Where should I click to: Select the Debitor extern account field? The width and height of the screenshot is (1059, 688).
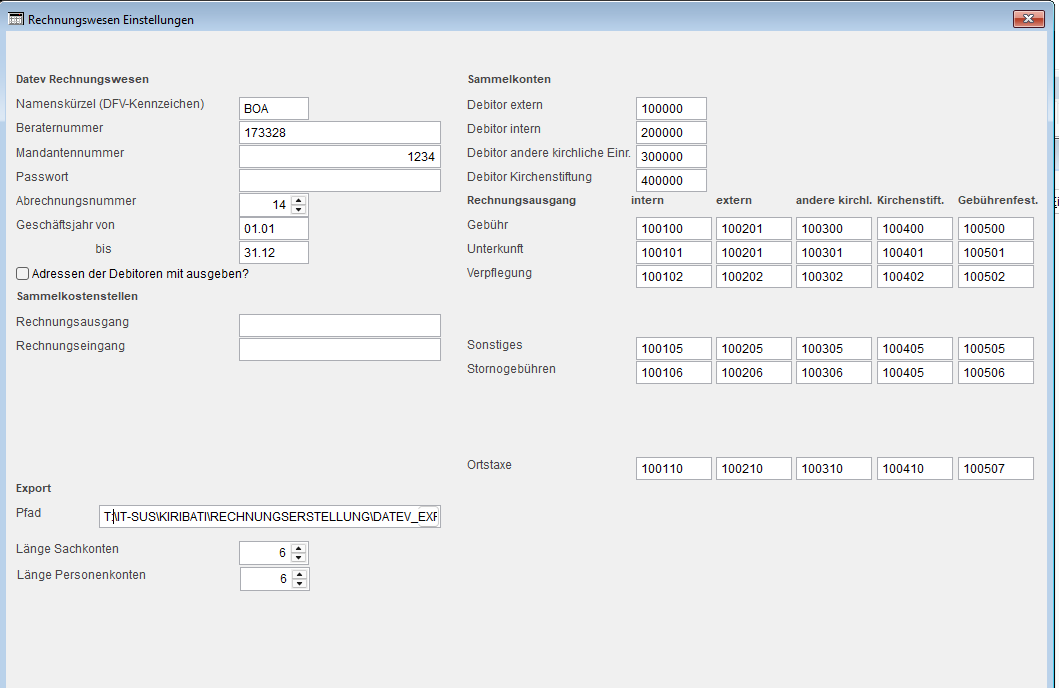[671, 108]
